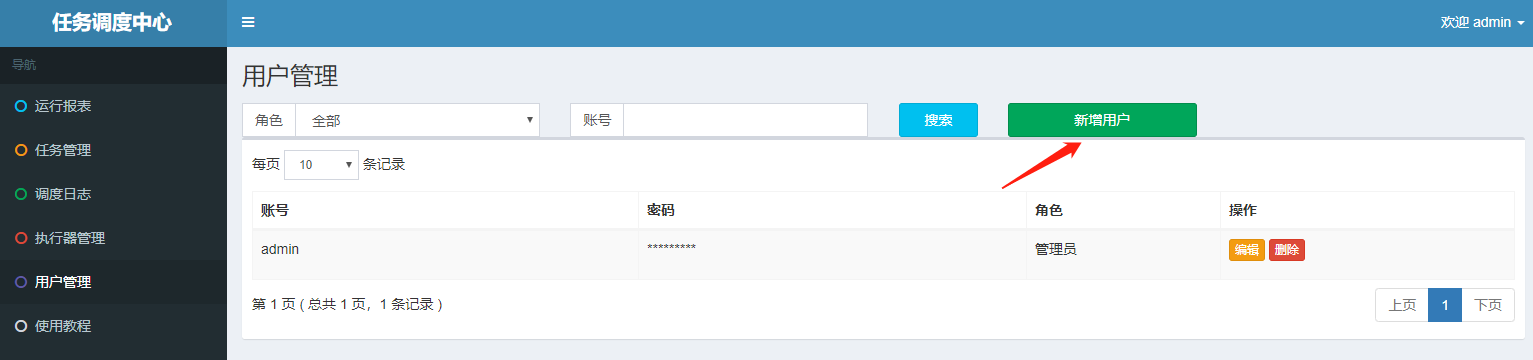This screenshot has width=1533, height=360.
Task: Click the green circle icon beside 调度日志
Action: [x=21, y=194]
